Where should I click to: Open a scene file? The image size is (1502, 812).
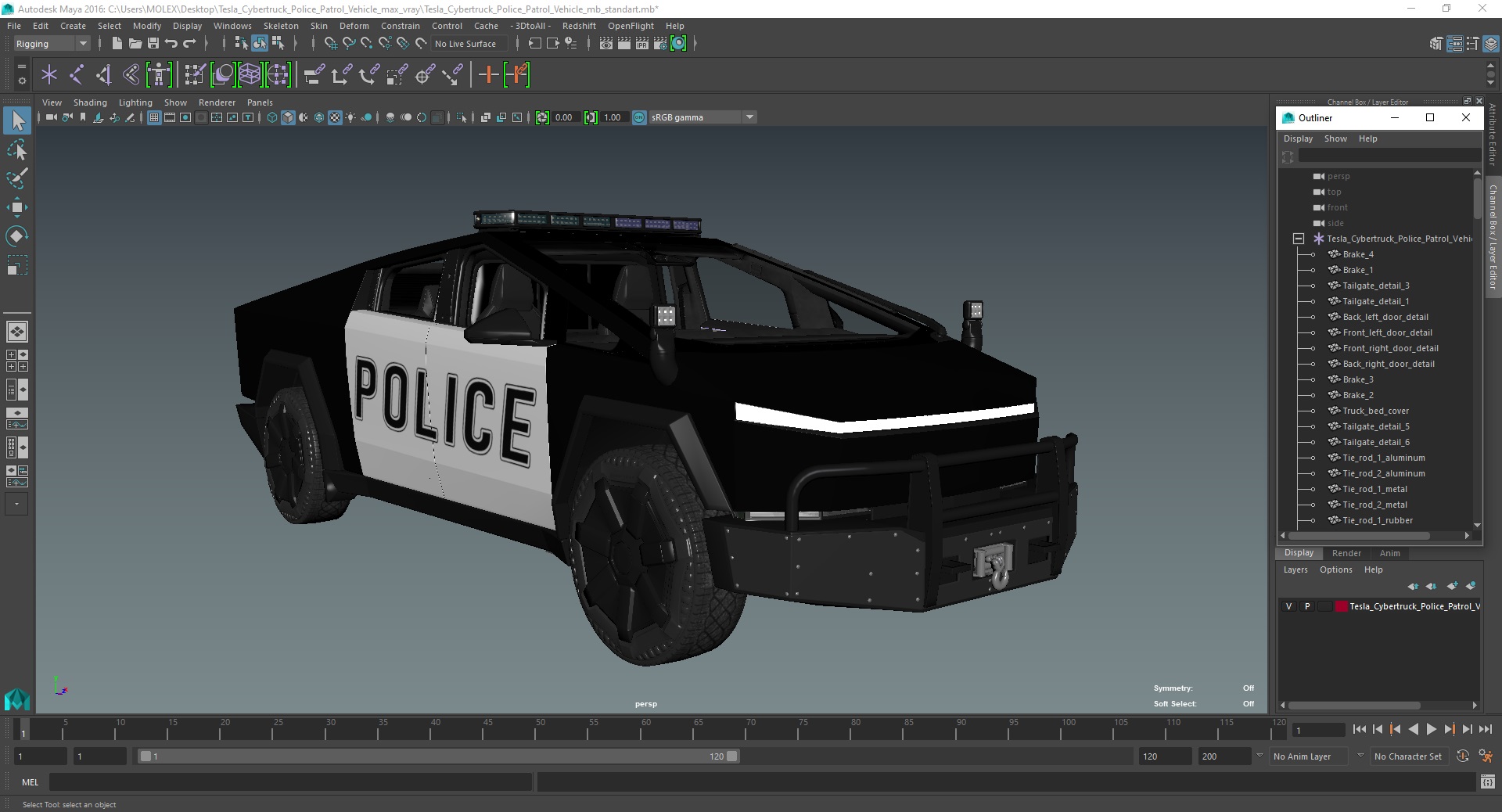click(x=135, y=44)
